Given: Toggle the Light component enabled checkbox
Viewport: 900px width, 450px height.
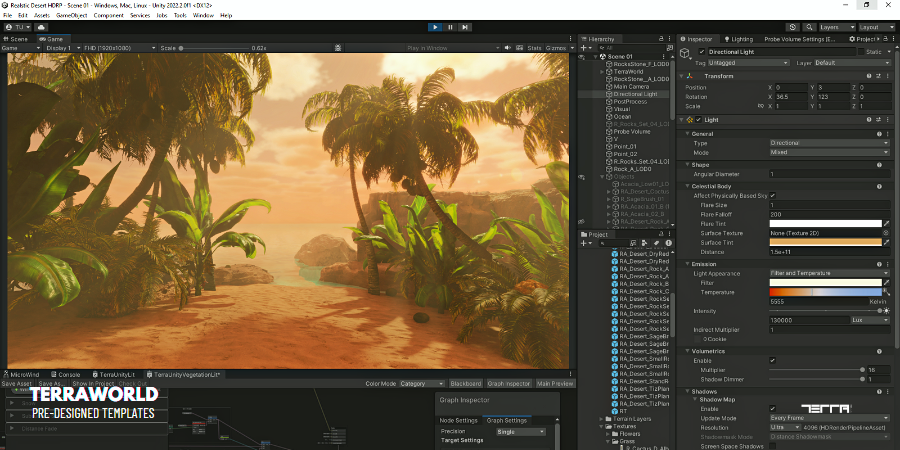Looking at the screenshot, I should (699, 119).
